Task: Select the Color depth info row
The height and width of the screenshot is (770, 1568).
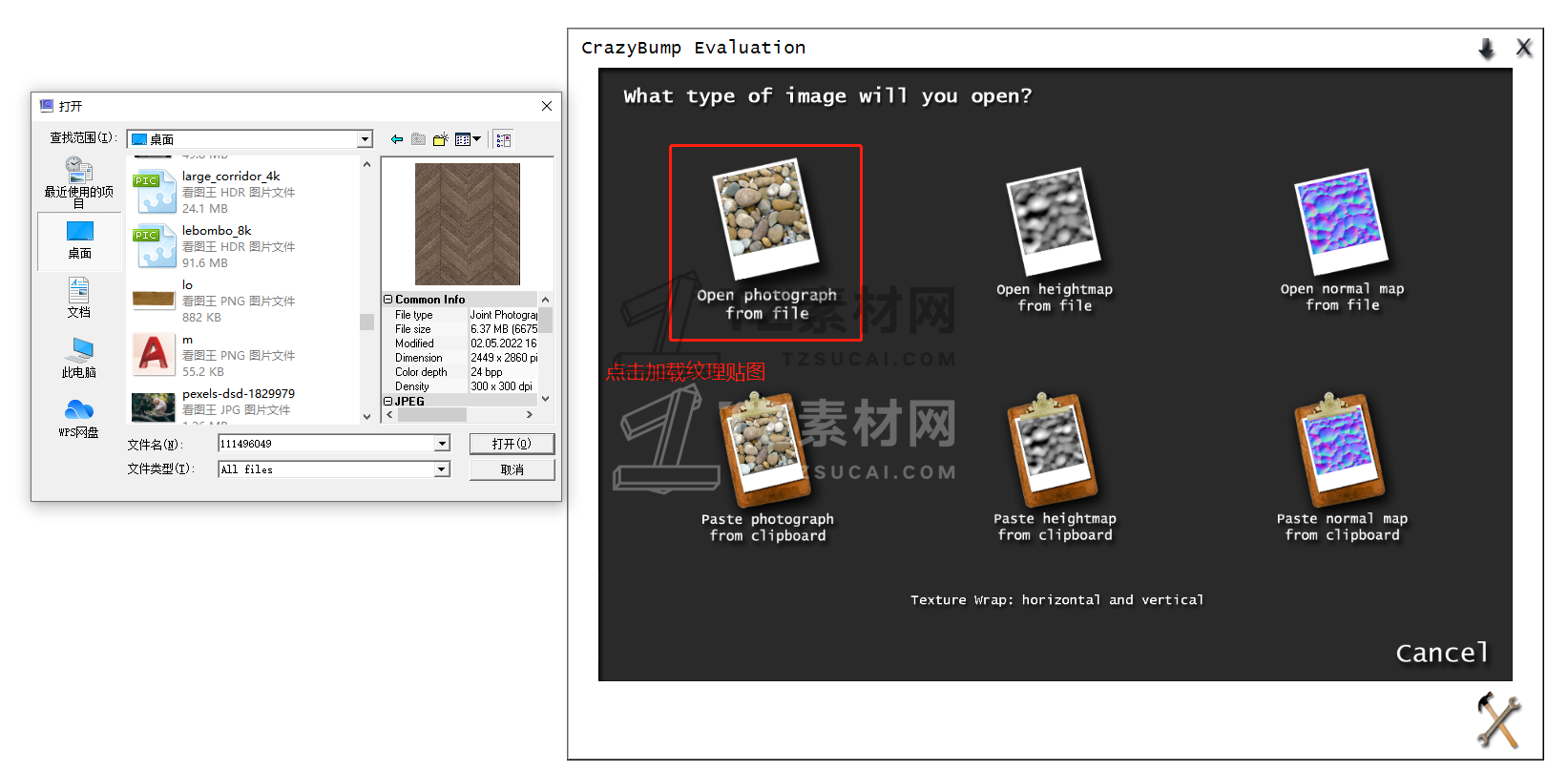Action: coord(460,372)
